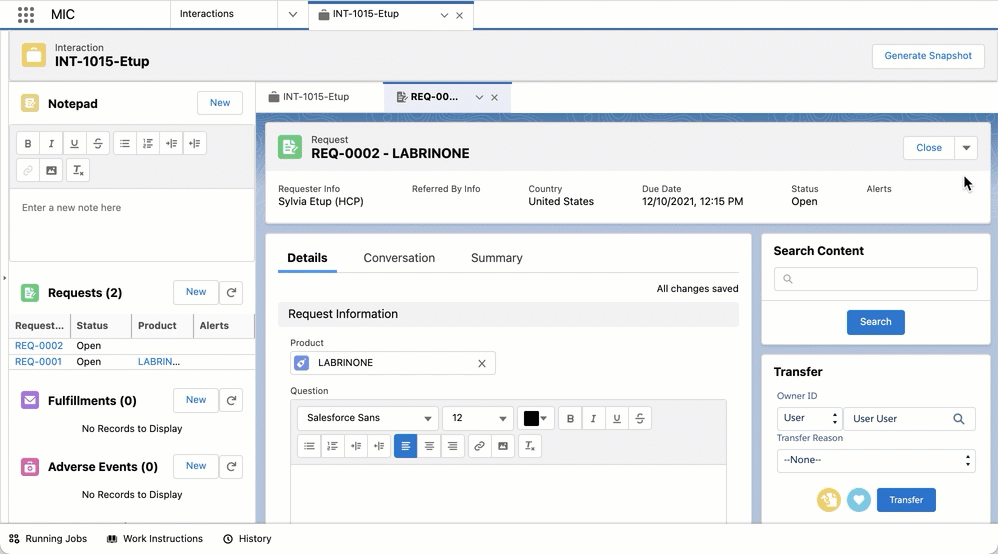998x554 pixels.
Task: Refresh the Adverse Events list
Action: [x=231, y=467]
